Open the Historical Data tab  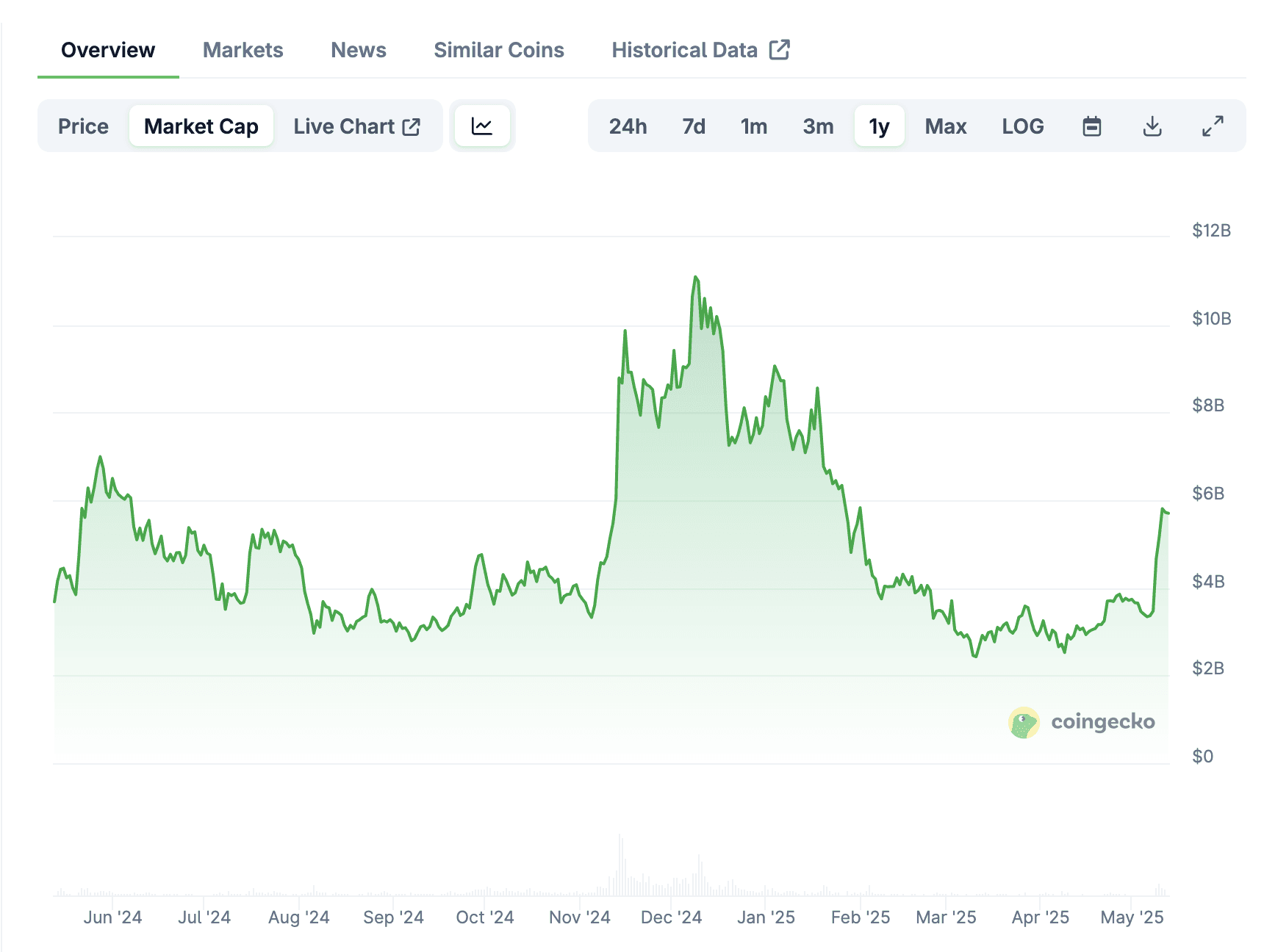(x=700, y=50)
